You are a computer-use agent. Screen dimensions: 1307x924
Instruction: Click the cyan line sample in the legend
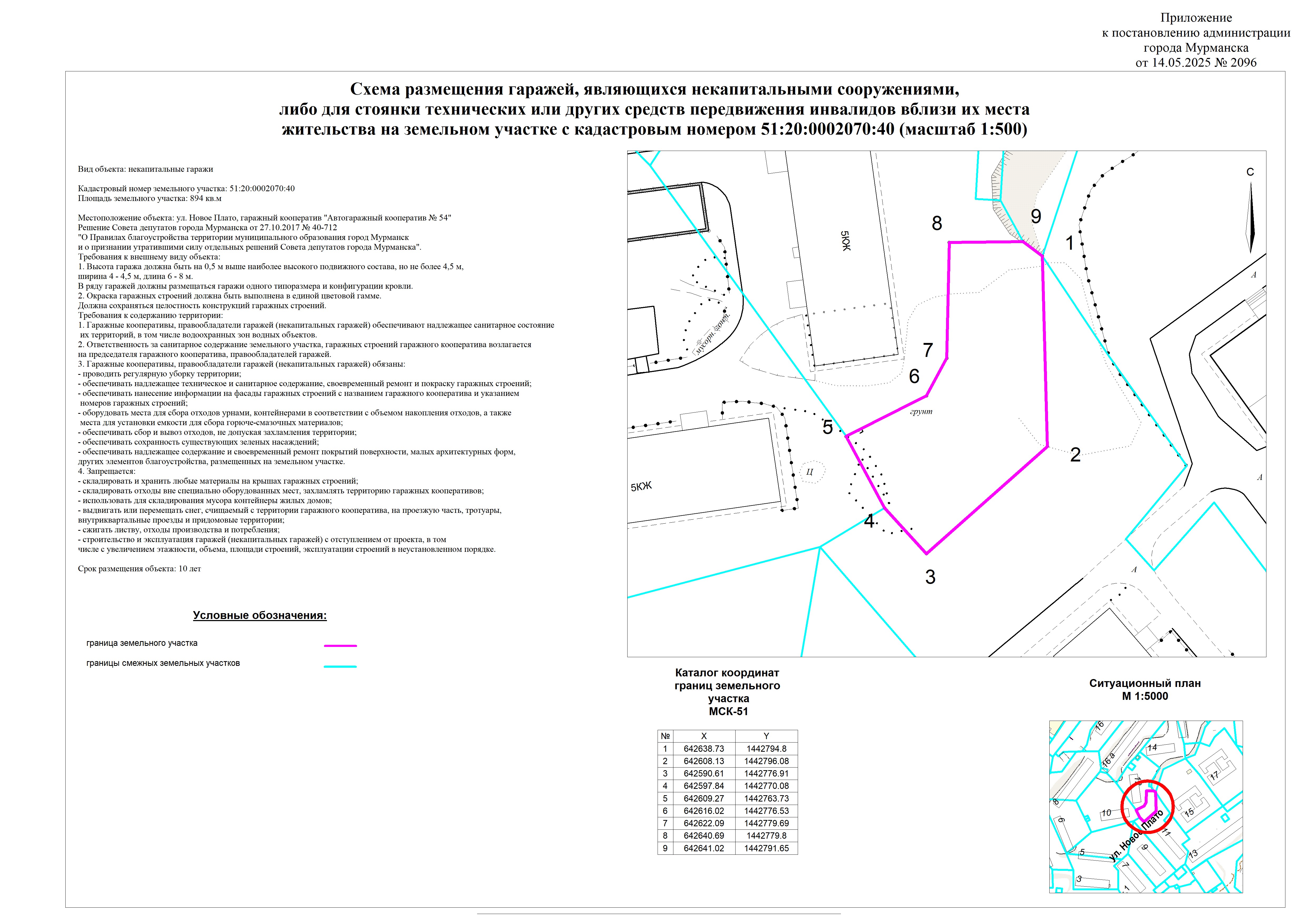click(x=340, y=666)
